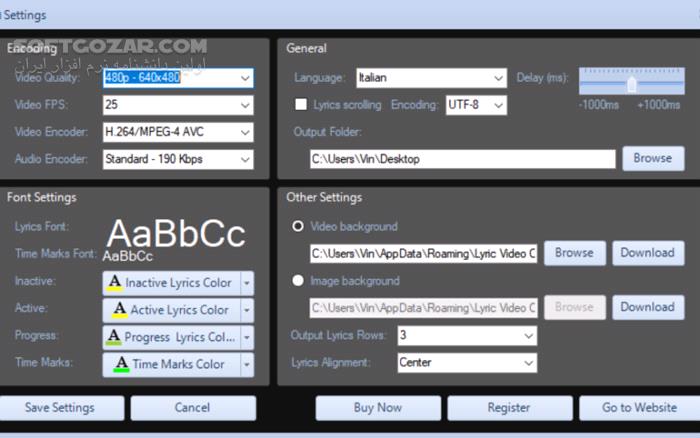This screenshot has width=700, height=438.
Task: Enable the Lyrics scrolling checkbox
Action: [x=300, y=104]
